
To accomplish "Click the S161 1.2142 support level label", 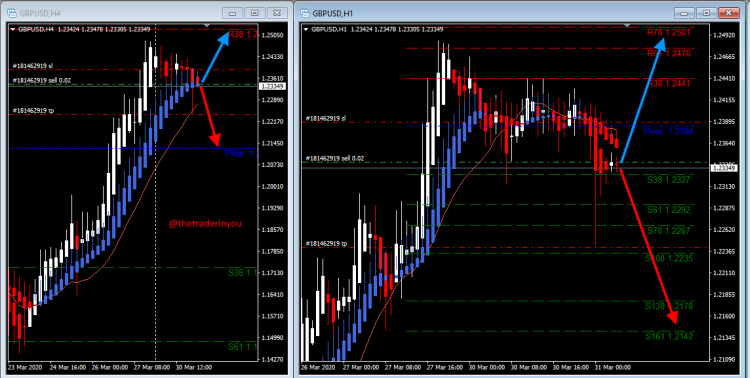I will [x=669, y=336].
